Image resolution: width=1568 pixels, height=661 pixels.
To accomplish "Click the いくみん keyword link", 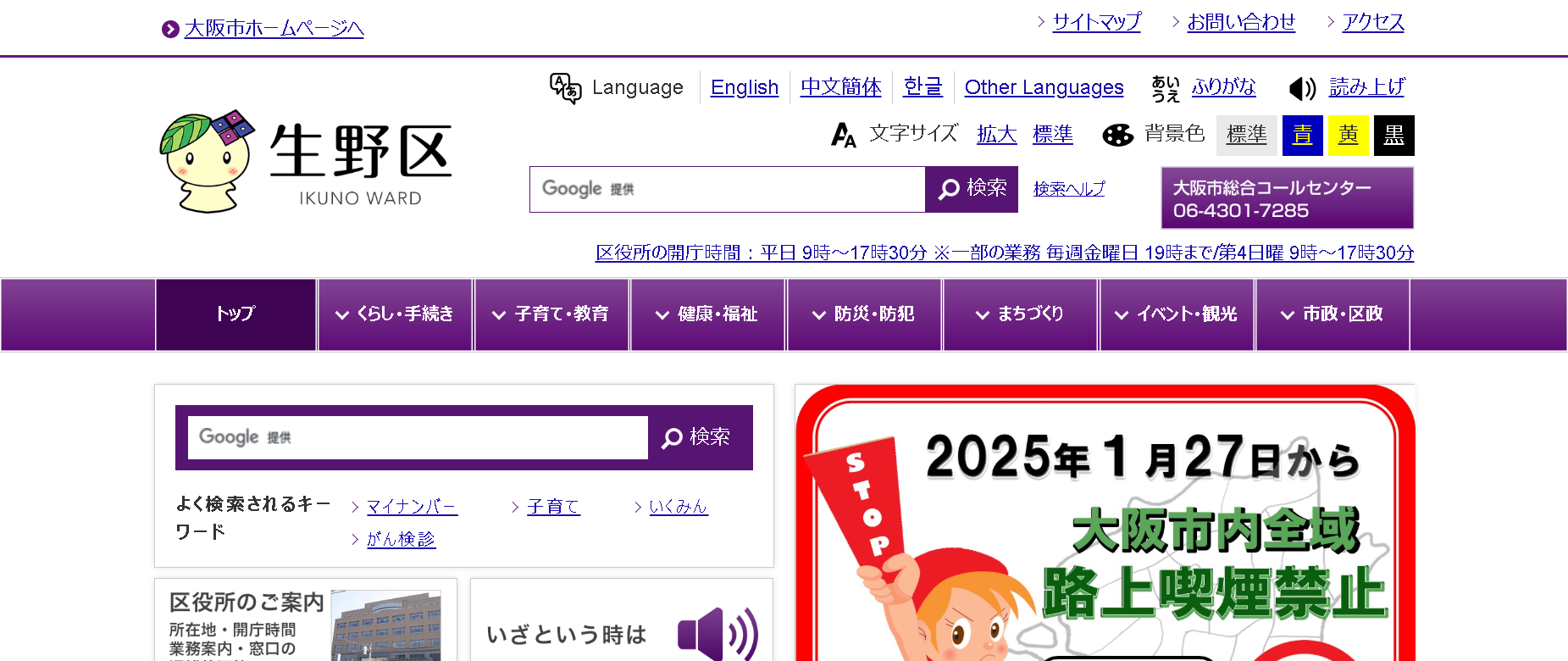I will 678,507.
